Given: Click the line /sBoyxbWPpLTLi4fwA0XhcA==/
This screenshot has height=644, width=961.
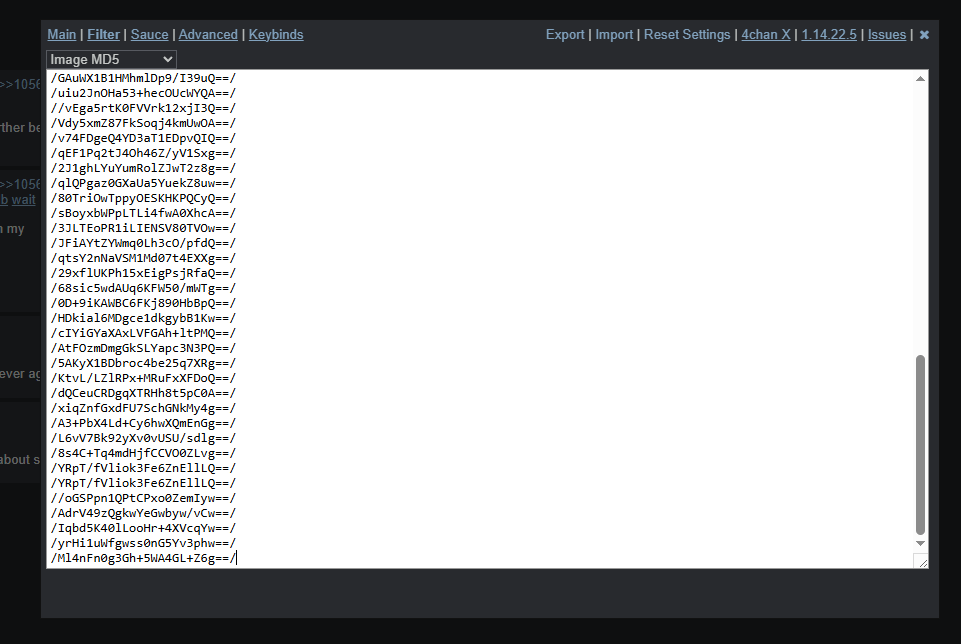Looking at the screenshot, I should coord(143,213).
